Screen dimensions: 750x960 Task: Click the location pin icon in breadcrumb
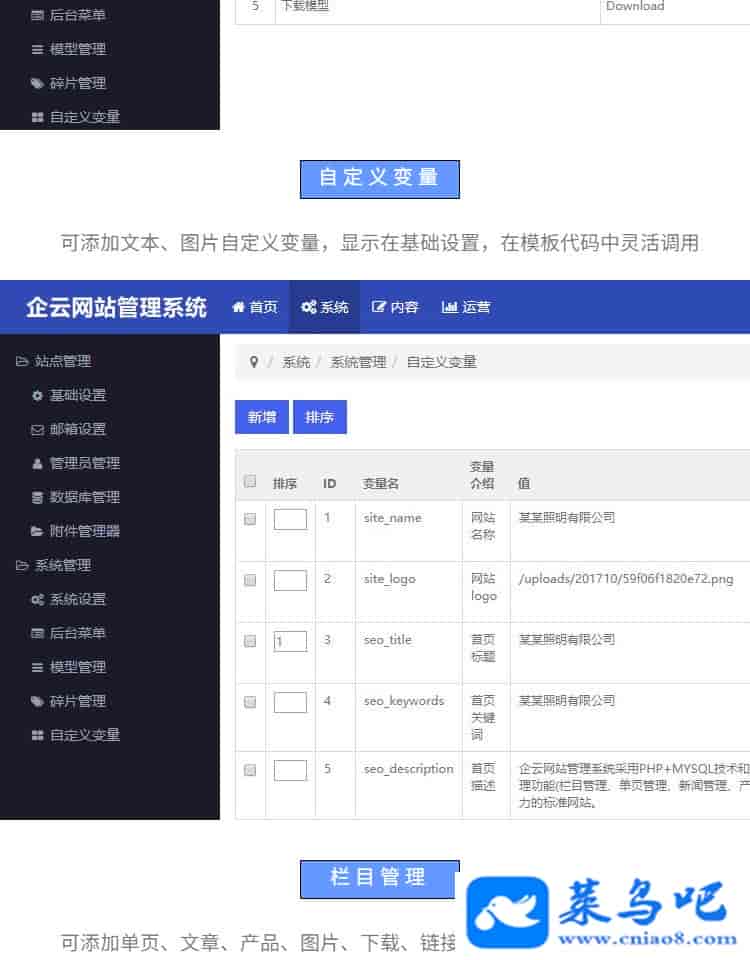(254, 362)
